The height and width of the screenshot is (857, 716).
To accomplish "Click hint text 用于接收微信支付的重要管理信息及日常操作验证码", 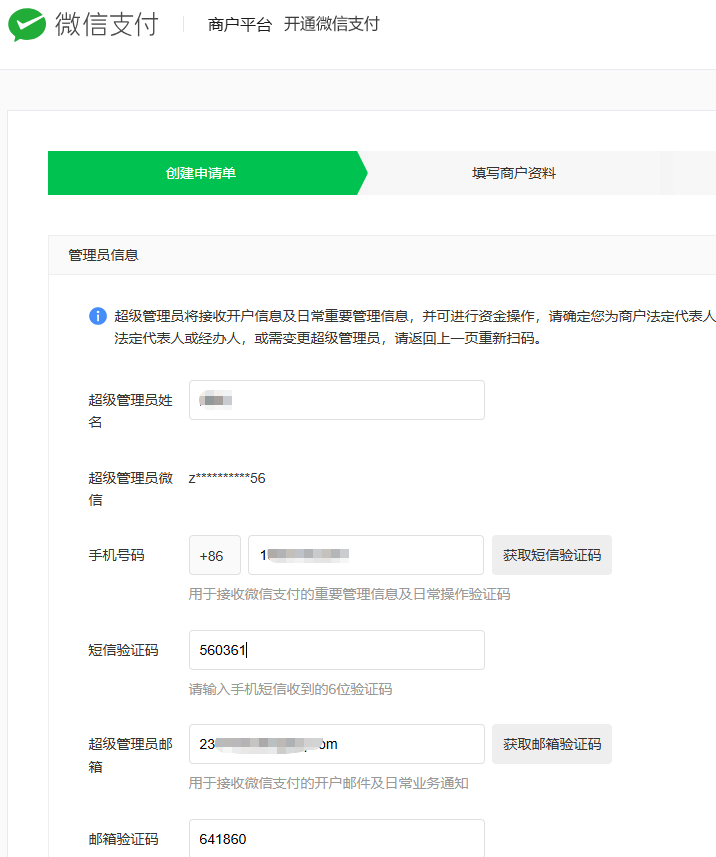I will (349, 594).
